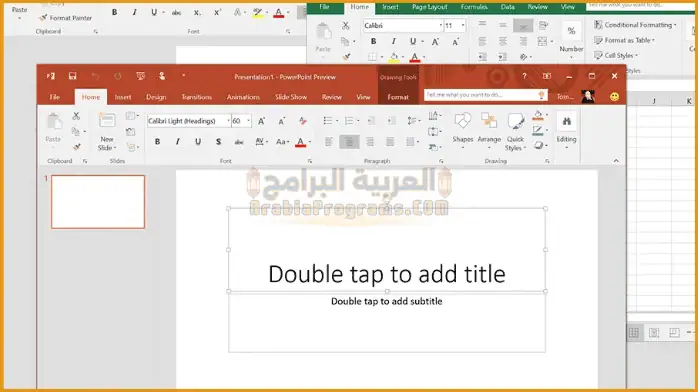Click the New Slide icon

point(107,121)
